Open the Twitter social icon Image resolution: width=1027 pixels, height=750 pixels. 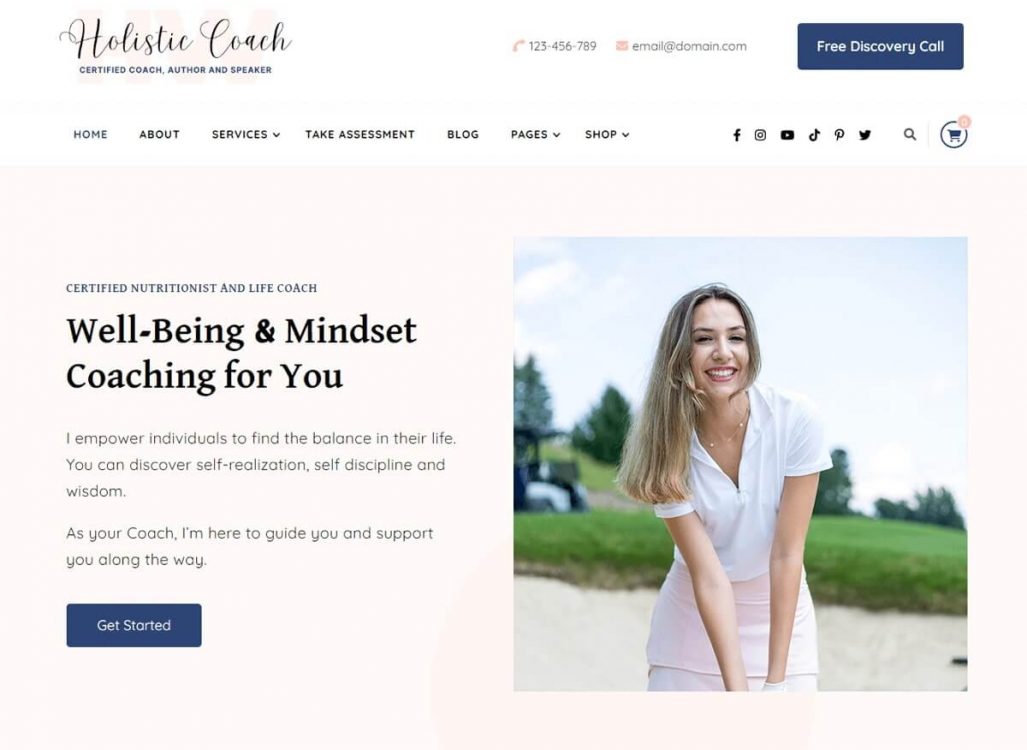pos(865,135)
